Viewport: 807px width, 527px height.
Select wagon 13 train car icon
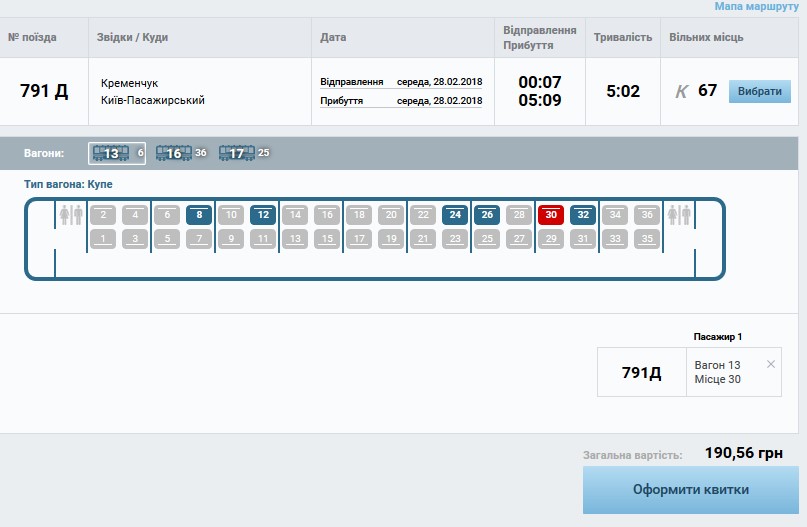click(111, 153)
